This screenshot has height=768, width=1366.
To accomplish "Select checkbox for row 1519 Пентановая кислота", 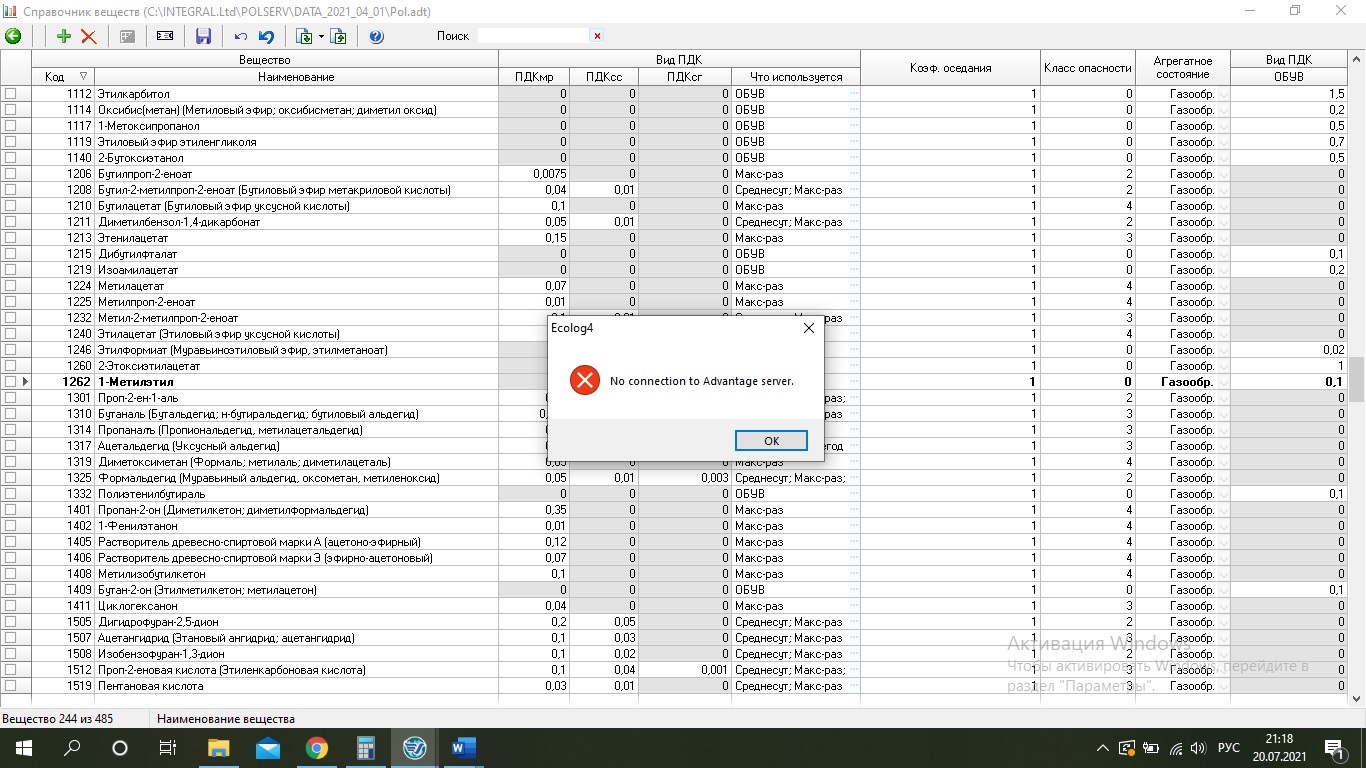I will (11, 686).
